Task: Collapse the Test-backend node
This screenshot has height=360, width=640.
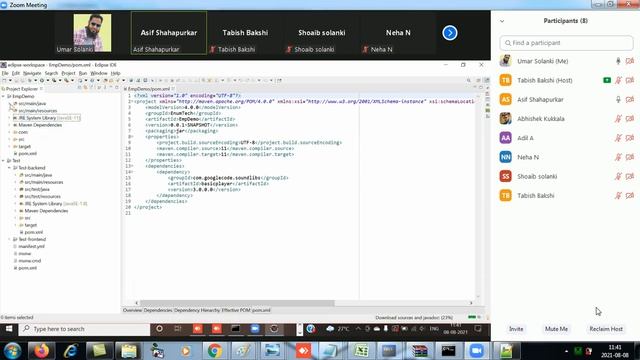Action: tap(9, 168)
